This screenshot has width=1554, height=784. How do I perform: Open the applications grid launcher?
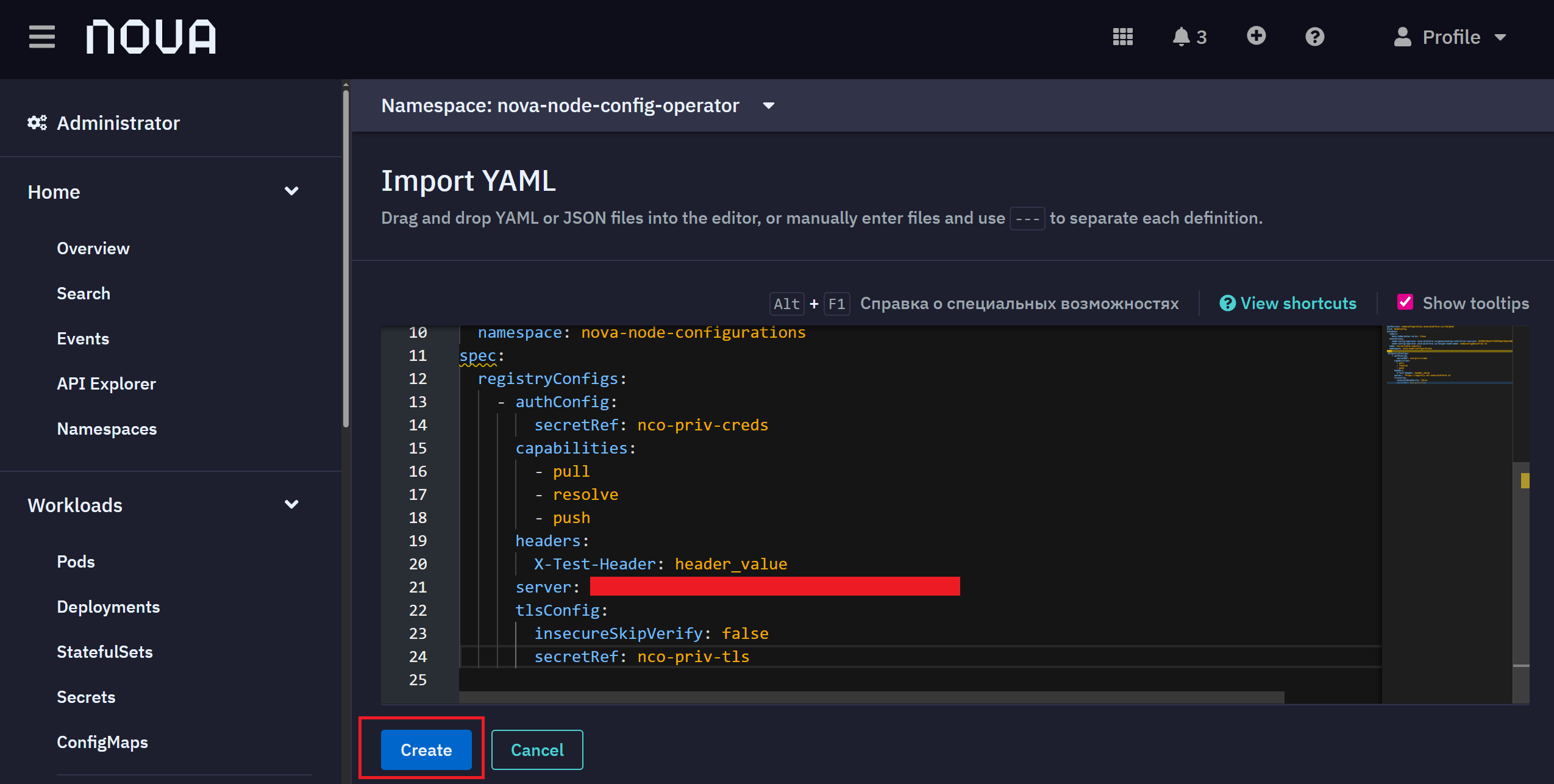click(1122, 37)
